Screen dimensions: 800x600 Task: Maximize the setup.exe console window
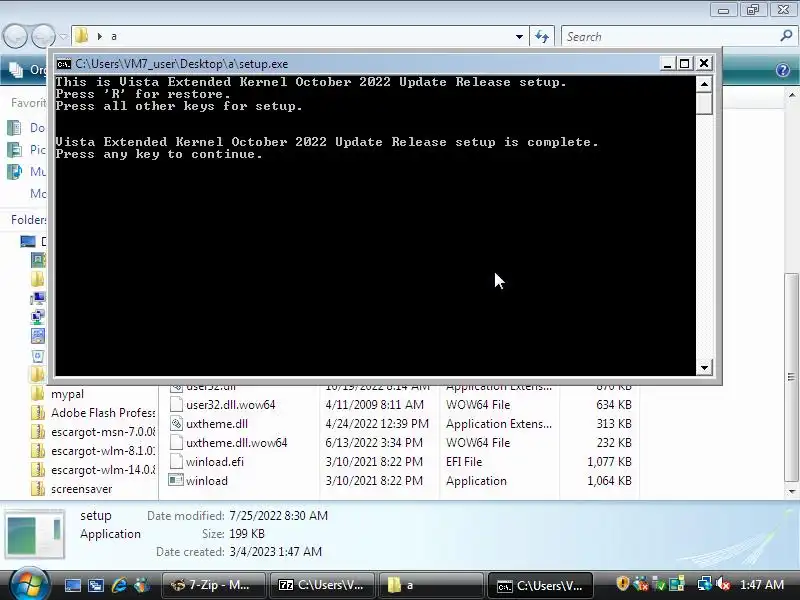click(685, 64)
